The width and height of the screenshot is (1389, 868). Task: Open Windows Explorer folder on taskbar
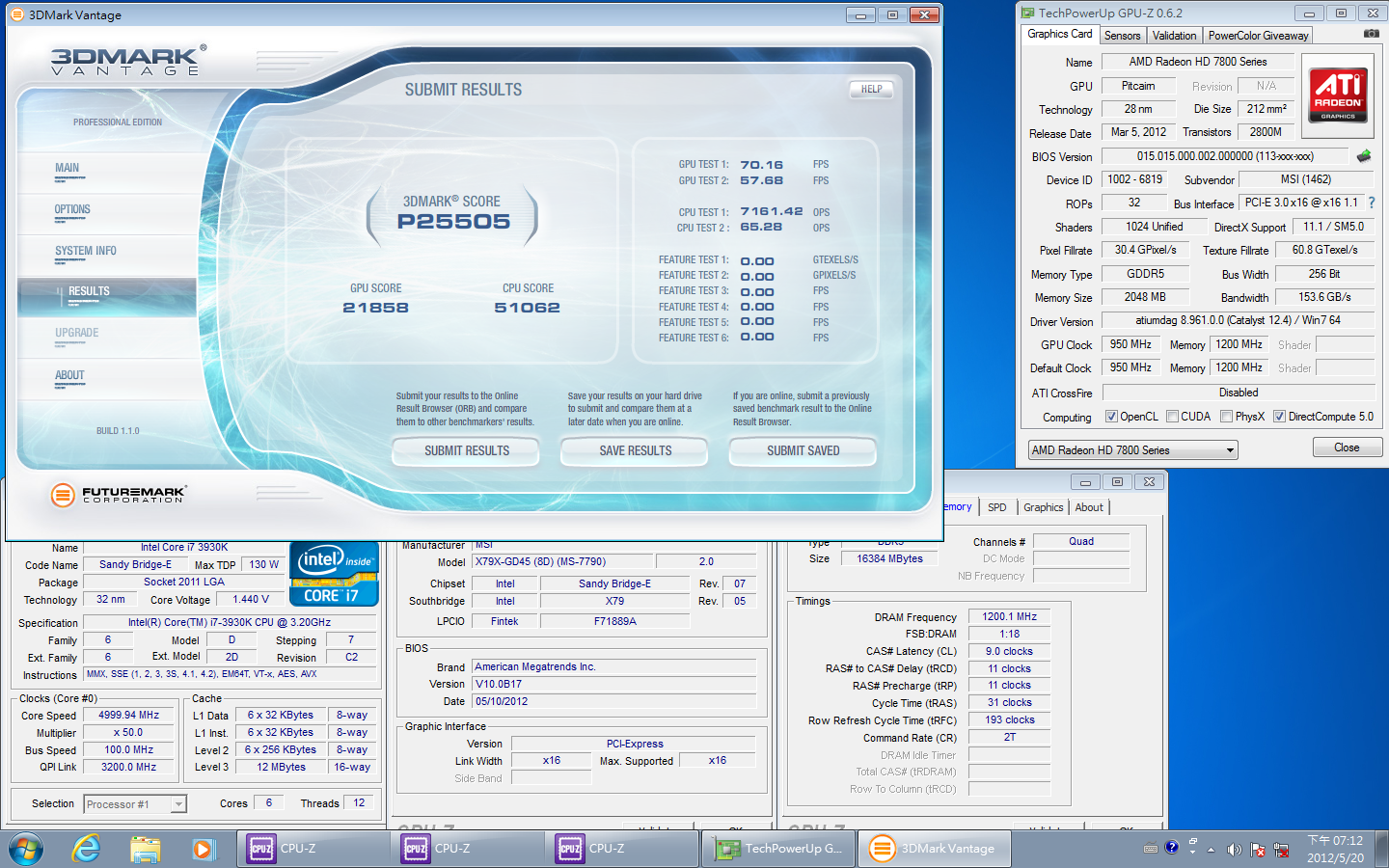pos(145,849)
